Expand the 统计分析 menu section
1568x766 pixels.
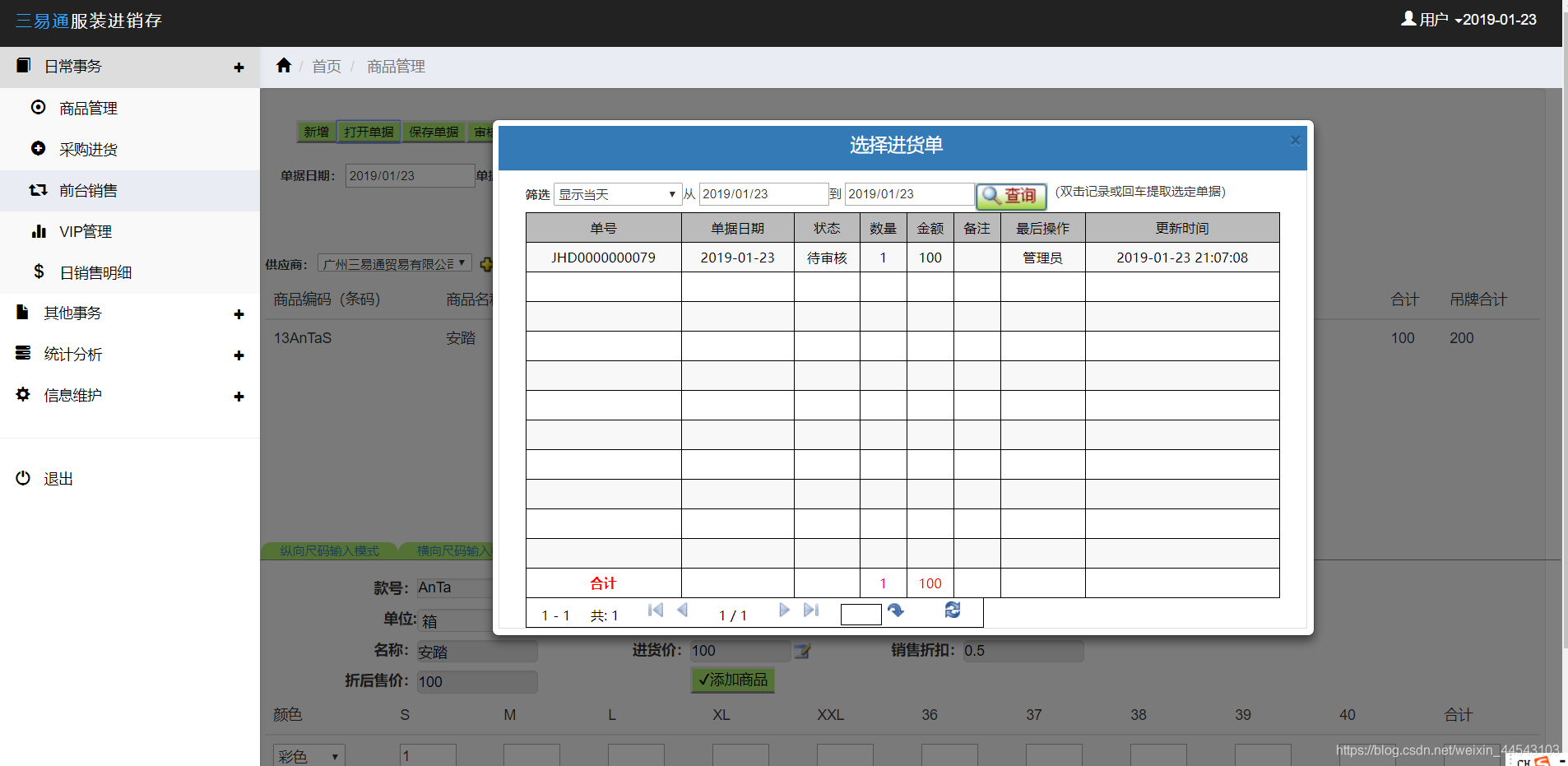click(x=239, y=355)
